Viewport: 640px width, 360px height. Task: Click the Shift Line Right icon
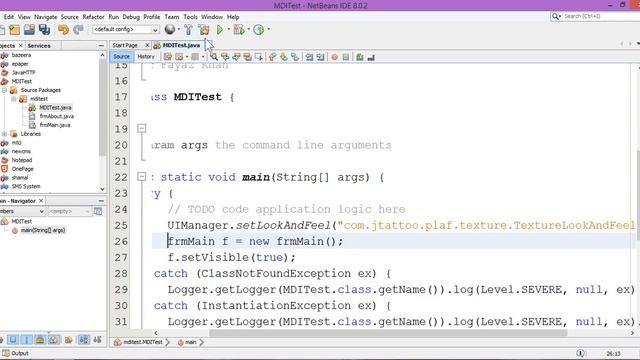coord(320,57)
